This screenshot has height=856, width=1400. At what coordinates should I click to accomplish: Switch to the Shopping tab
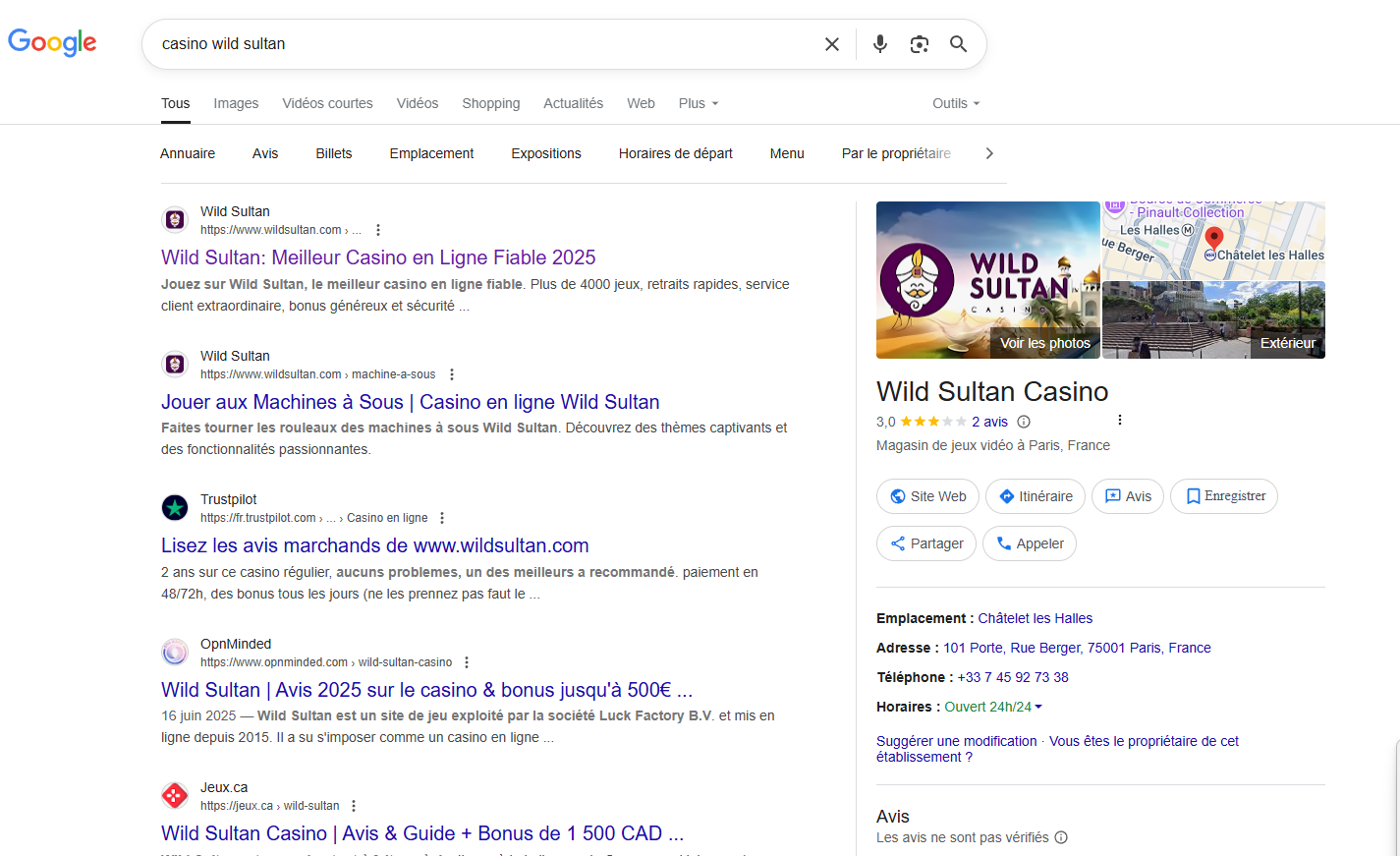491,103
